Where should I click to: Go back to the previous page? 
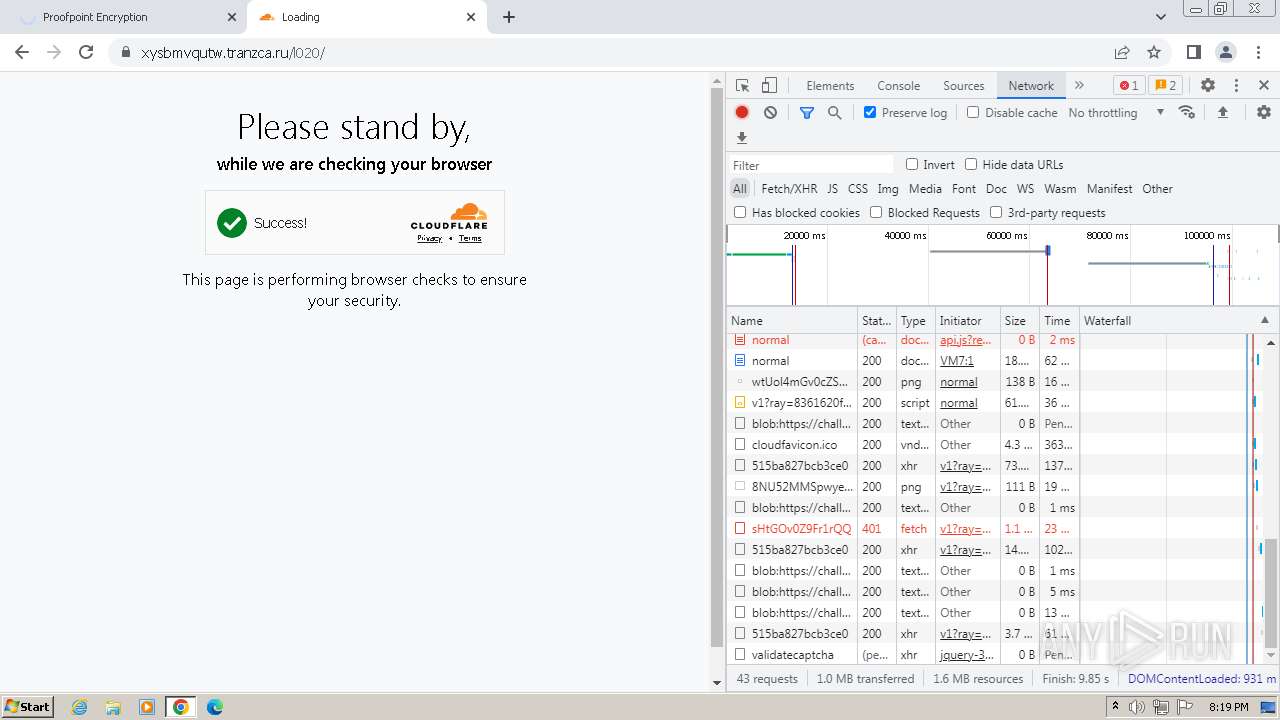click(x=22, y=53)
